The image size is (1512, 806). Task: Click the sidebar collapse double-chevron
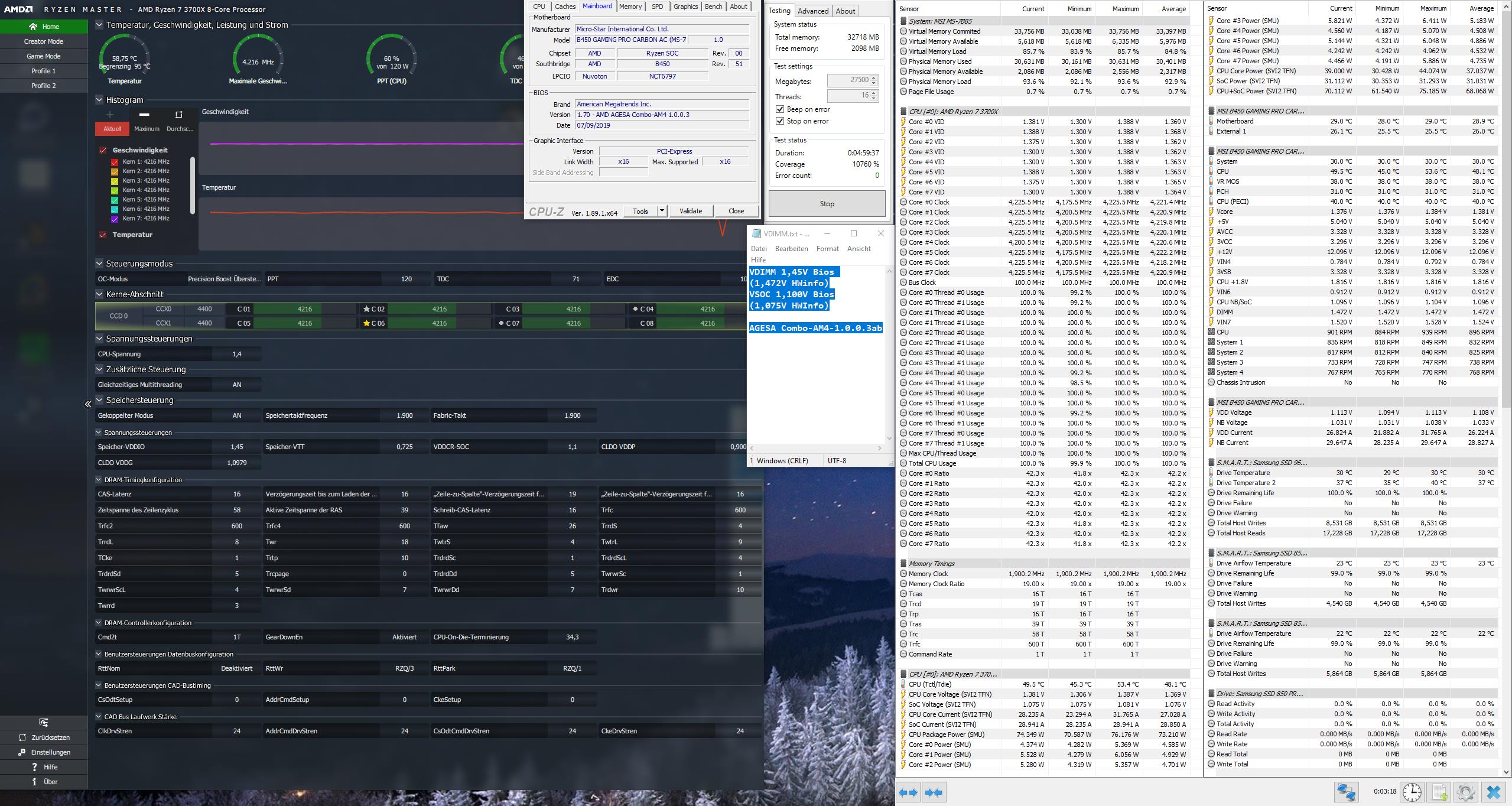87,404
